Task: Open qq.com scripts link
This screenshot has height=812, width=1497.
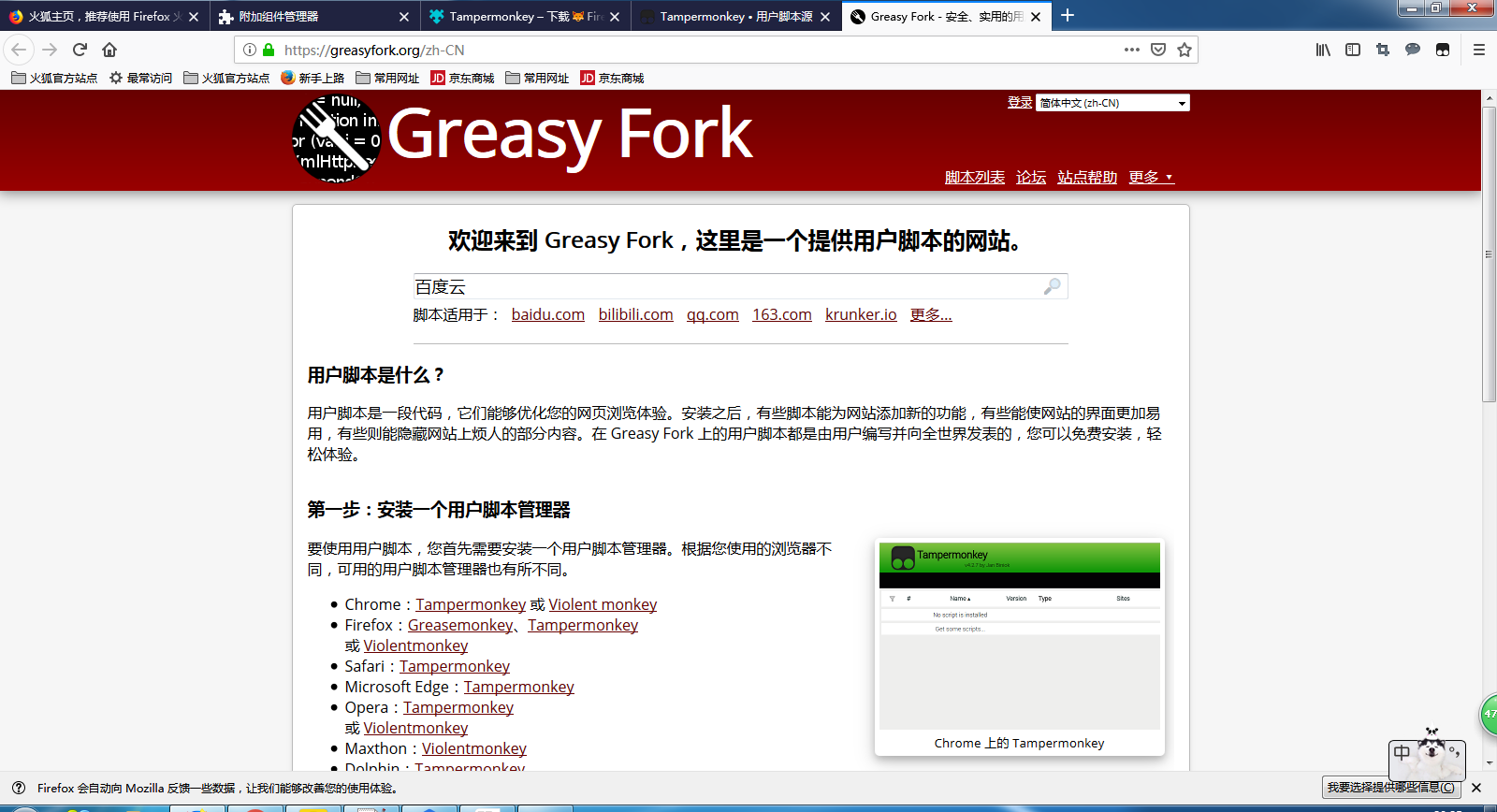Action: coord(713,314)
